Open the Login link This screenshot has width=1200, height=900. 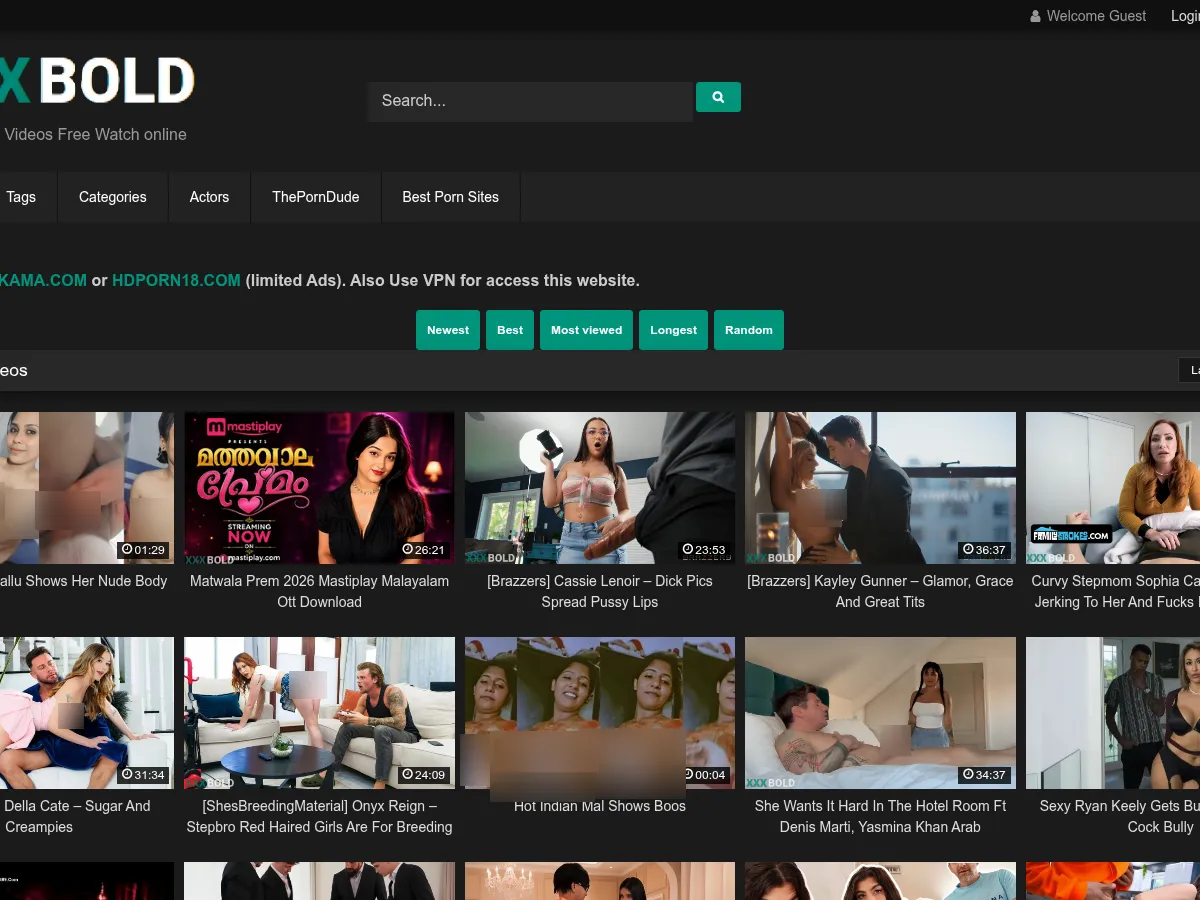pyautogui.click(x=1185, y=16)
